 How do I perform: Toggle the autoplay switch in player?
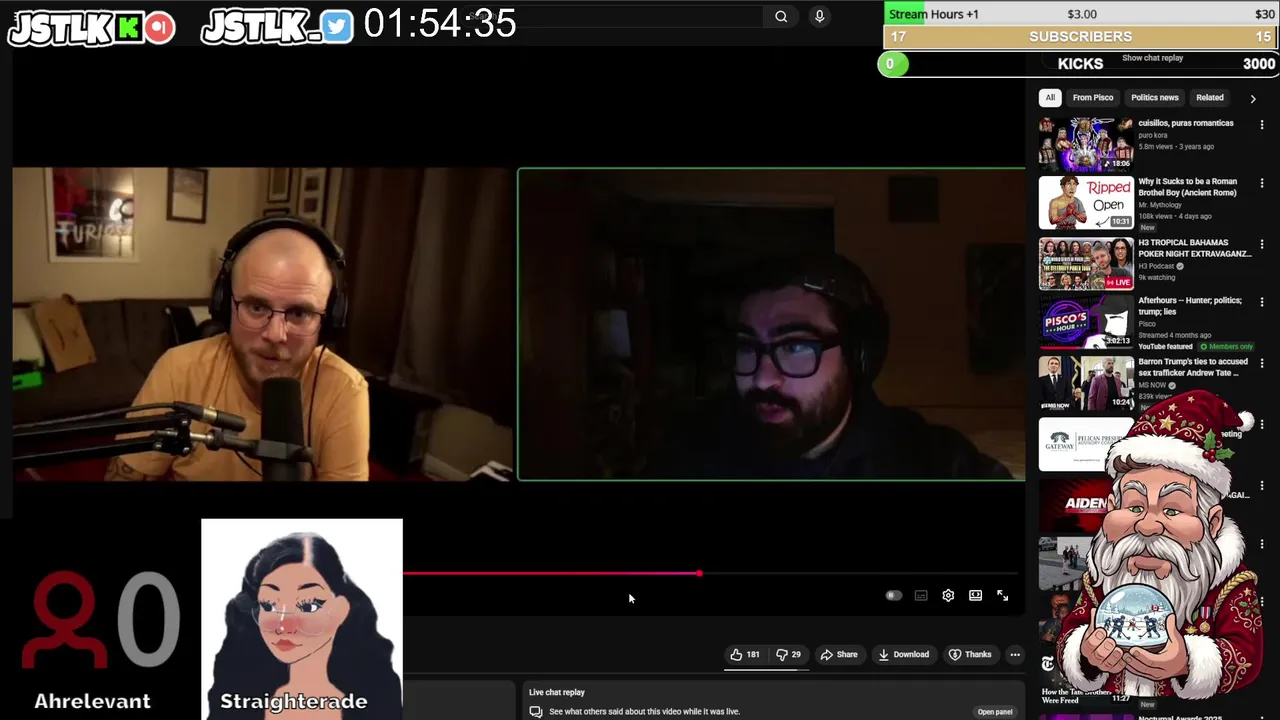(x=893, y=595)
